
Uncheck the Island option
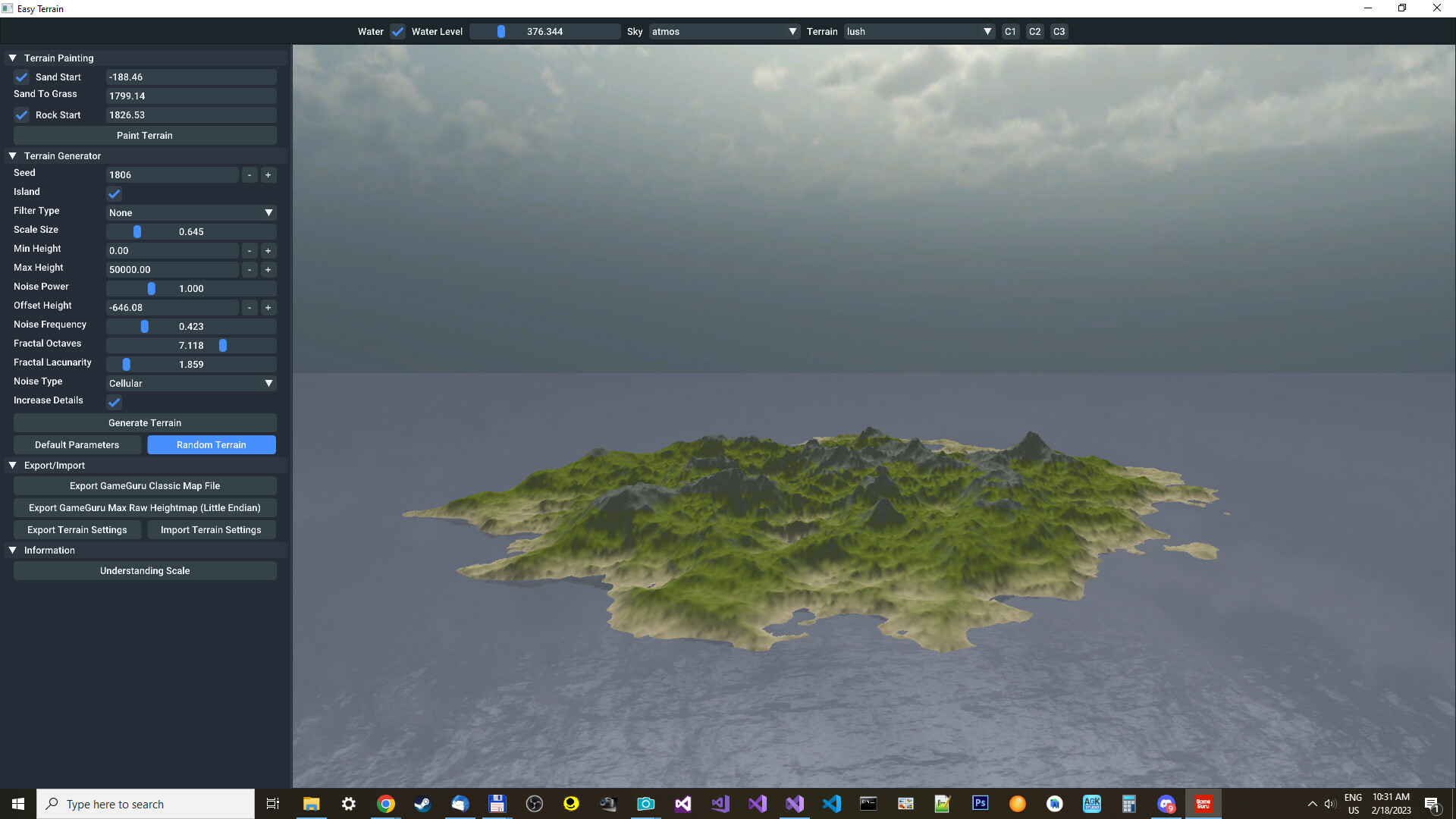coord(114,194)
